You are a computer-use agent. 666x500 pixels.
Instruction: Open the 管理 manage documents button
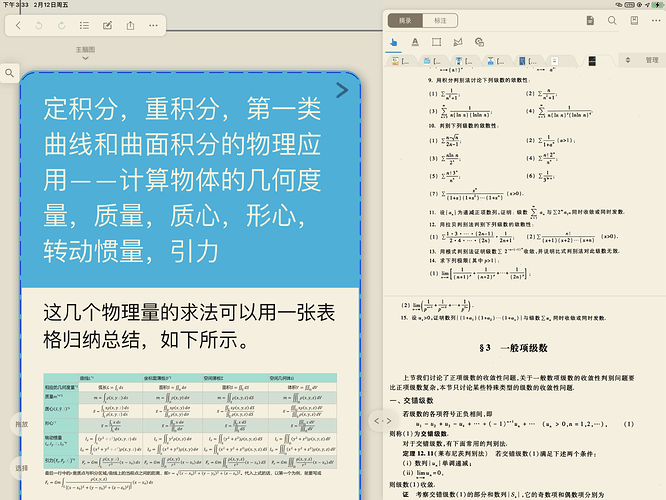pyautogui.click(x=652, y=60)
